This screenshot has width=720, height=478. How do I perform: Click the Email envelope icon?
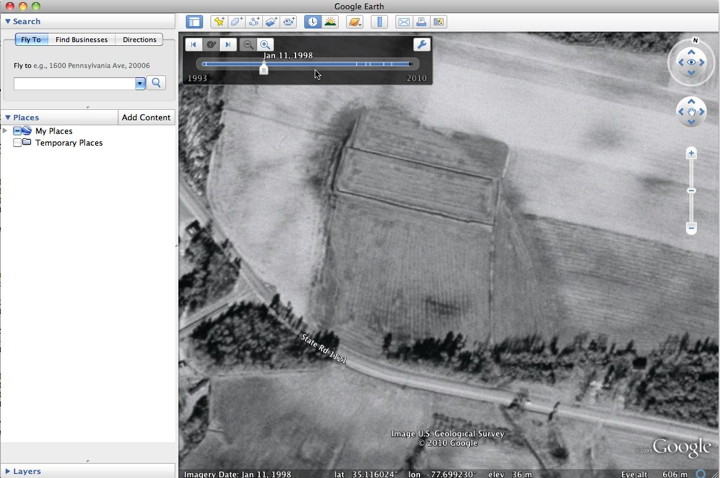point(403,21)
